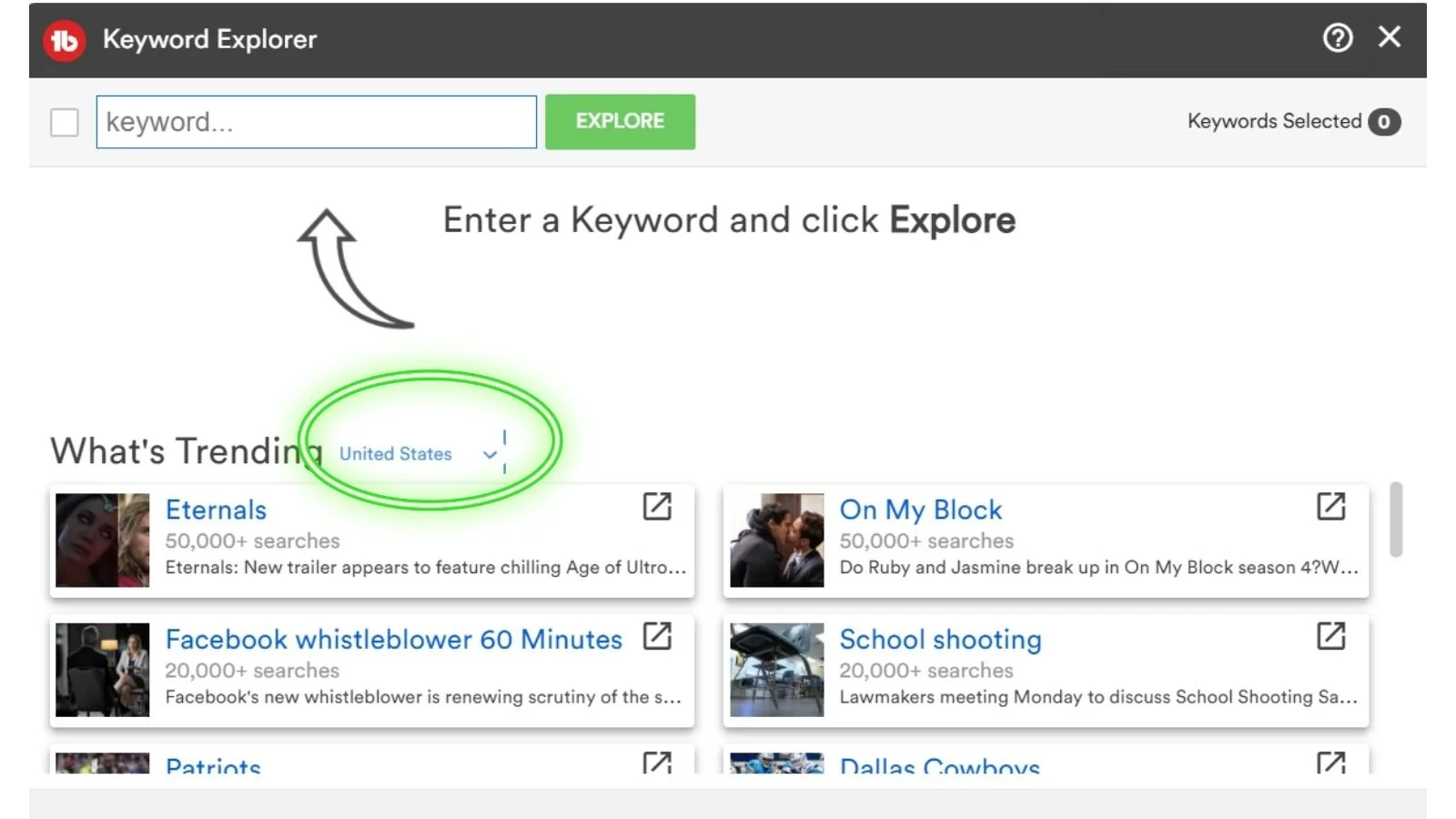This screenshot has width=1456, height=819.
Task: Click the School shooting thumbnail
Action: (776, 670)
